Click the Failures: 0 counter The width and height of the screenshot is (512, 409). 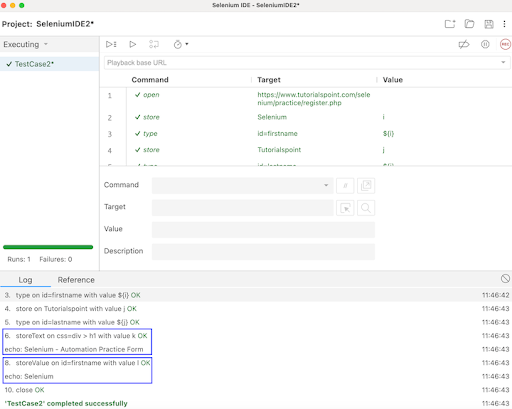coord(56,259)
